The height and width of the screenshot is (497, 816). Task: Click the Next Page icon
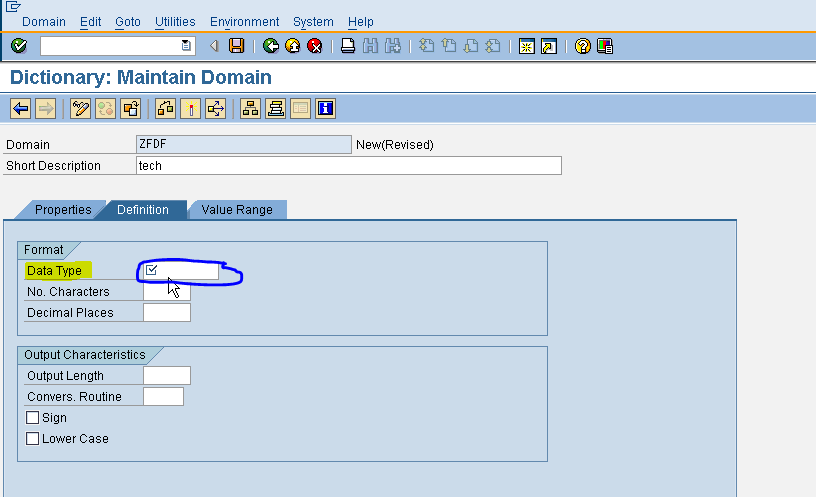pyautogui.click(x=471, y=46)
